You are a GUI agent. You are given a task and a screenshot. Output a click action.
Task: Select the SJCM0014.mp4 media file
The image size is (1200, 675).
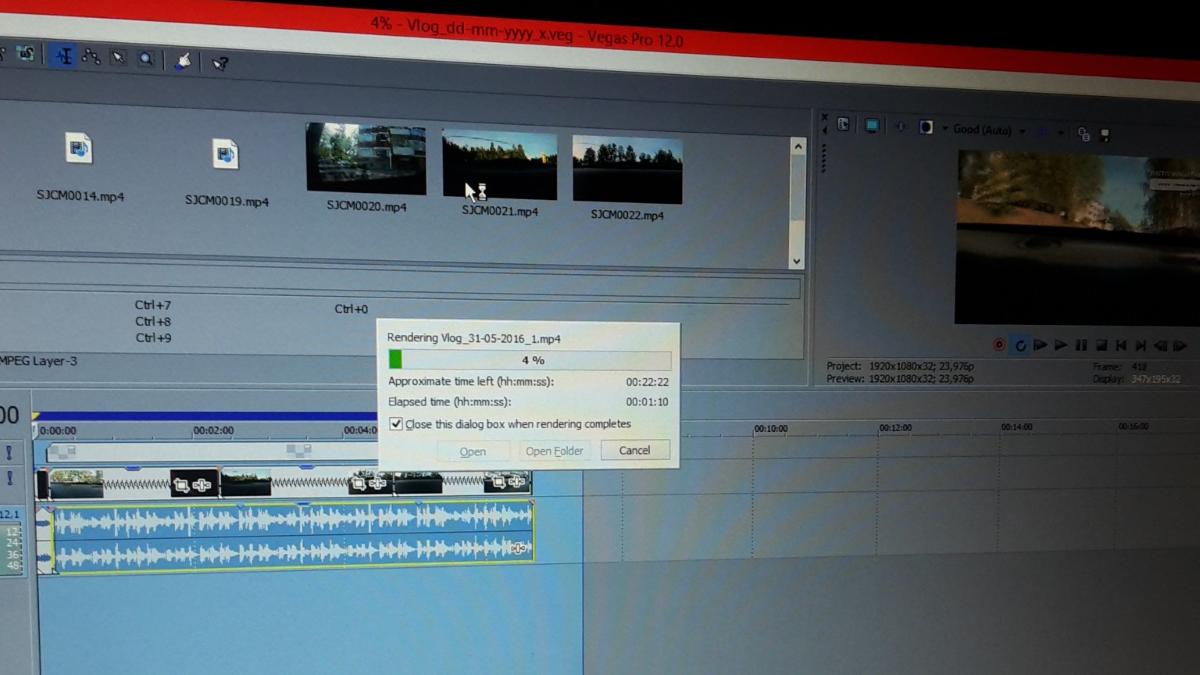click(79, 150)
